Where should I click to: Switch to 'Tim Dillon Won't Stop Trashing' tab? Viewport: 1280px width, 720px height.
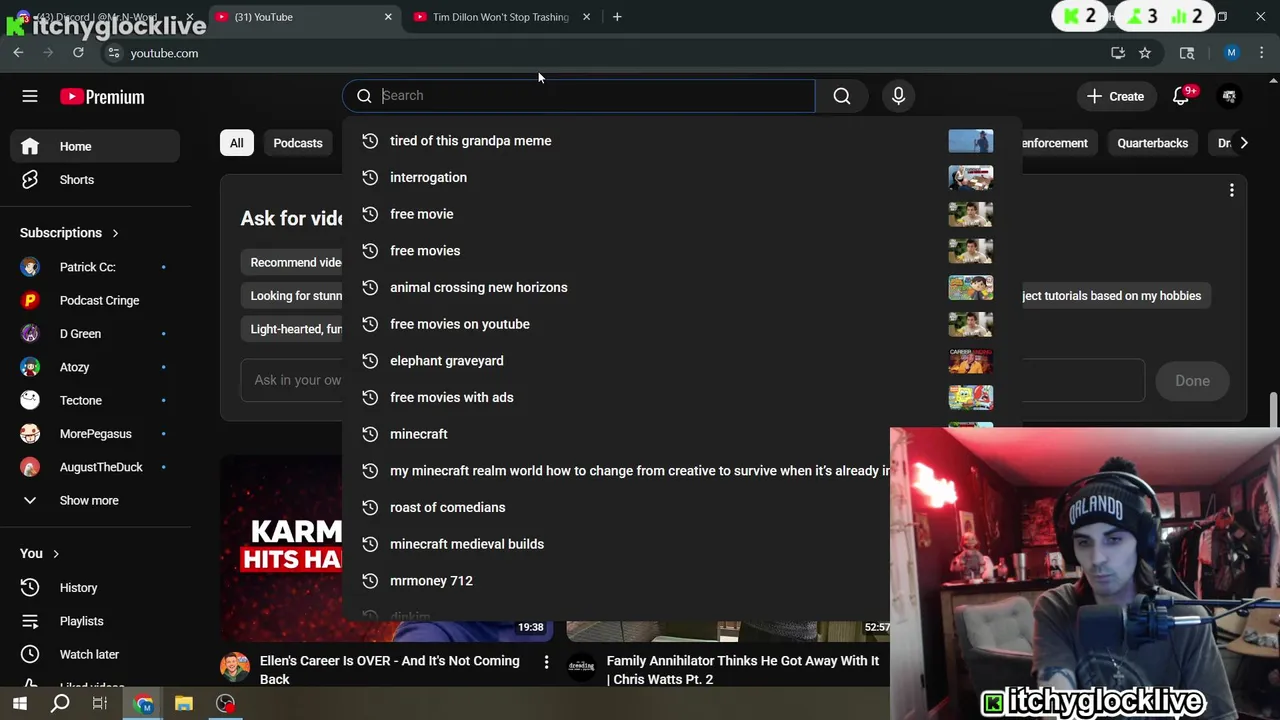pos(501,17)
